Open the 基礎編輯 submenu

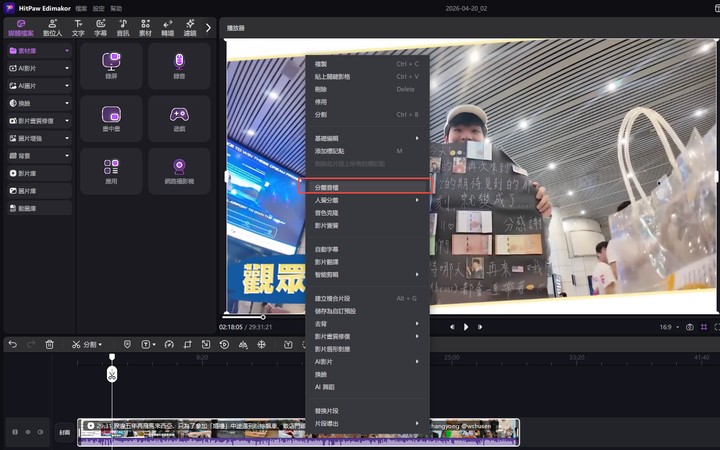(x=367, y=138)
